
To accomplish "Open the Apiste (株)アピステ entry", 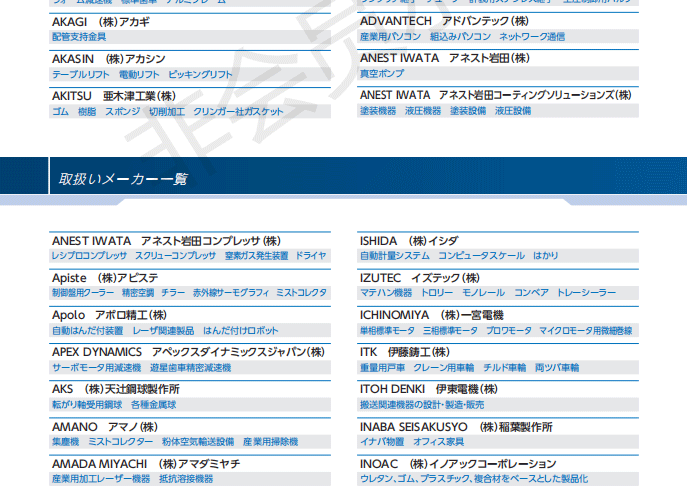I will [x=105, y=278].
